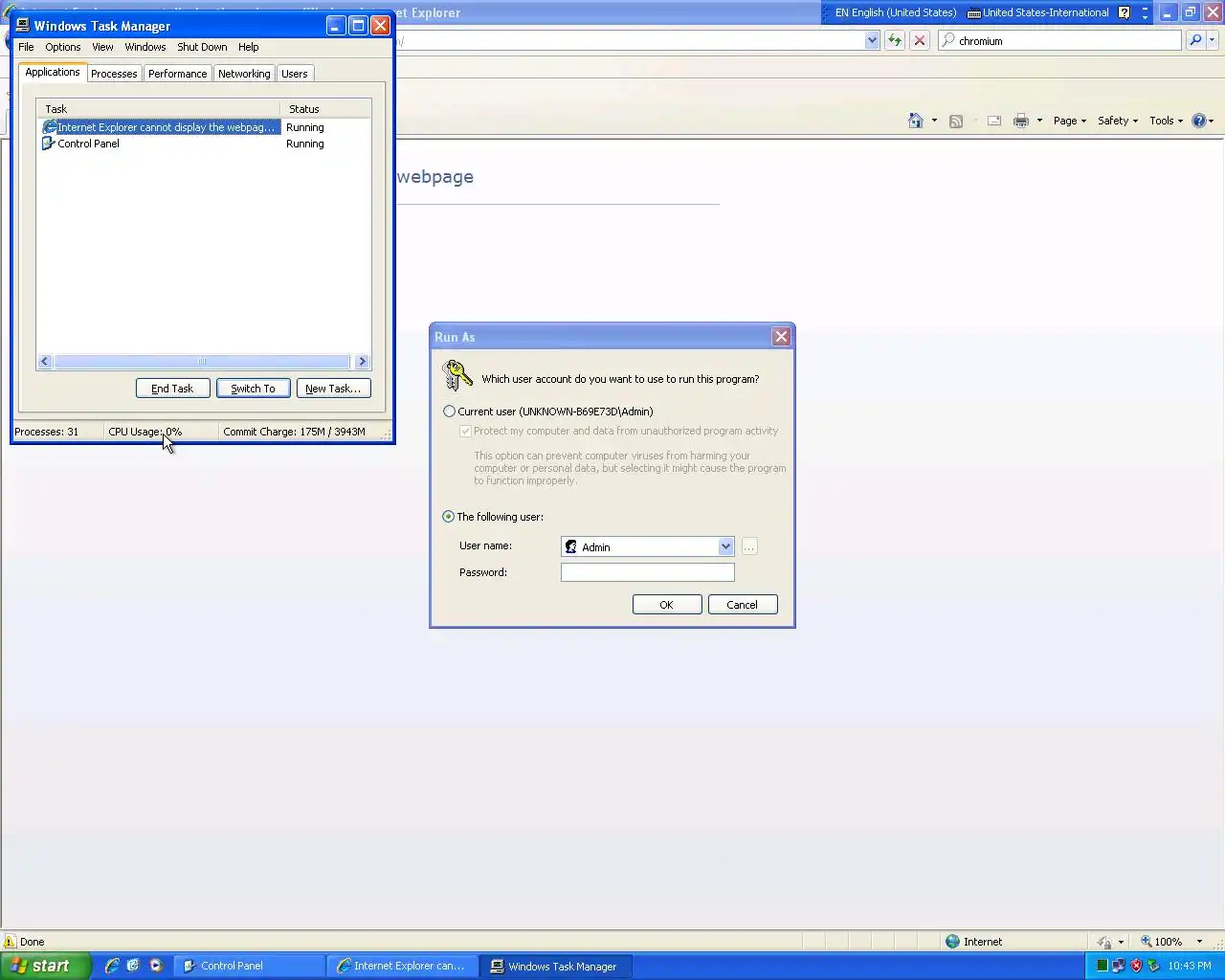Click the red Stop icon in IE

[x=920, y=40]
